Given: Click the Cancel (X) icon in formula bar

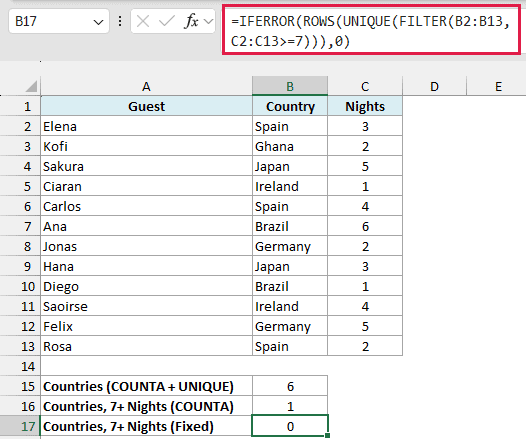Looking at the screenshot, I should pos(143,21).
